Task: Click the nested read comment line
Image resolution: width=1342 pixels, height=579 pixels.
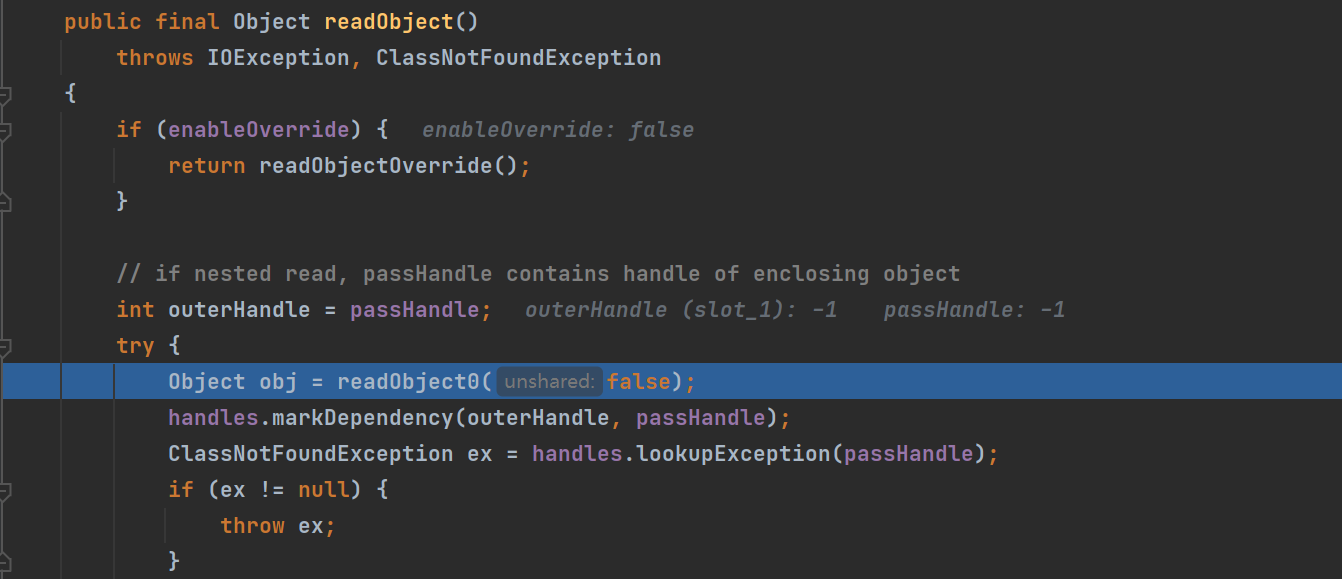Action: point(538,274)
